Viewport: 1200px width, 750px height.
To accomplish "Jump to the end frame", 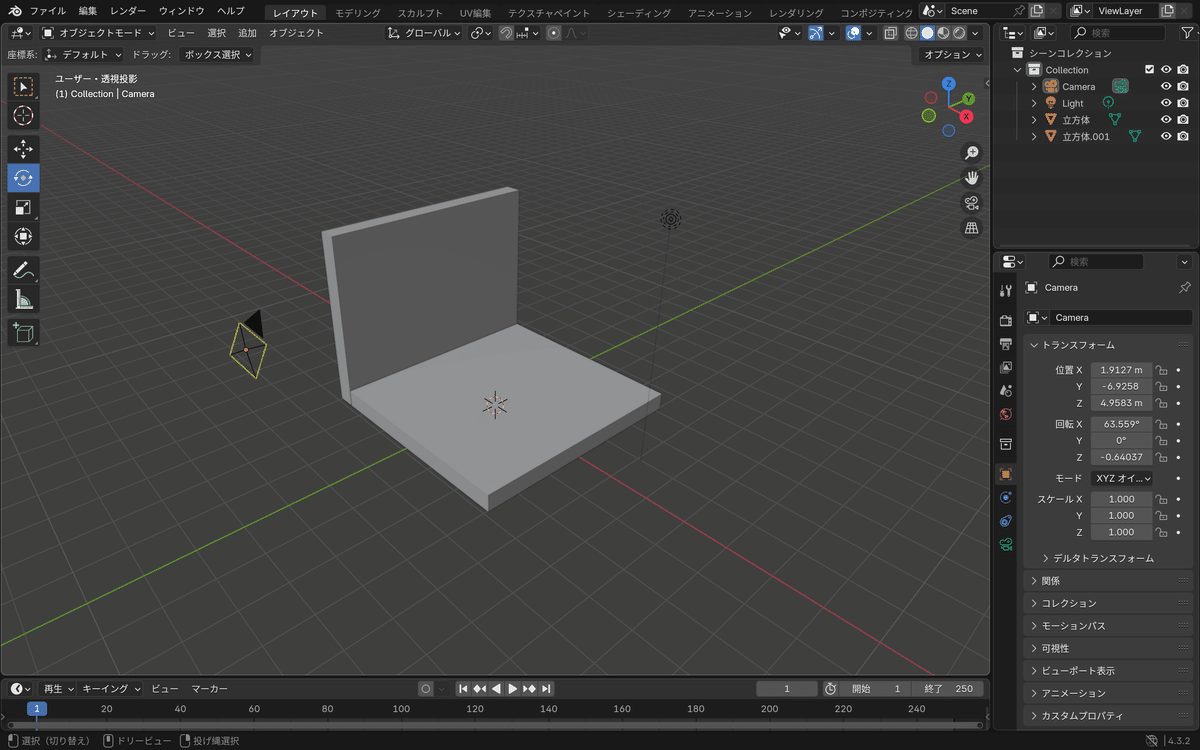I will click(546, 689).
